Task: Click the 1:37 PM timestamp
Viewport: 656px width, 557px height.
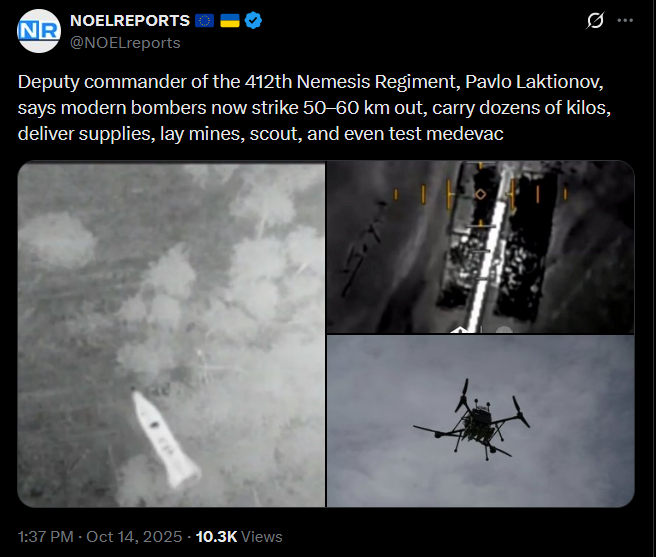Action: click(46, 536)
